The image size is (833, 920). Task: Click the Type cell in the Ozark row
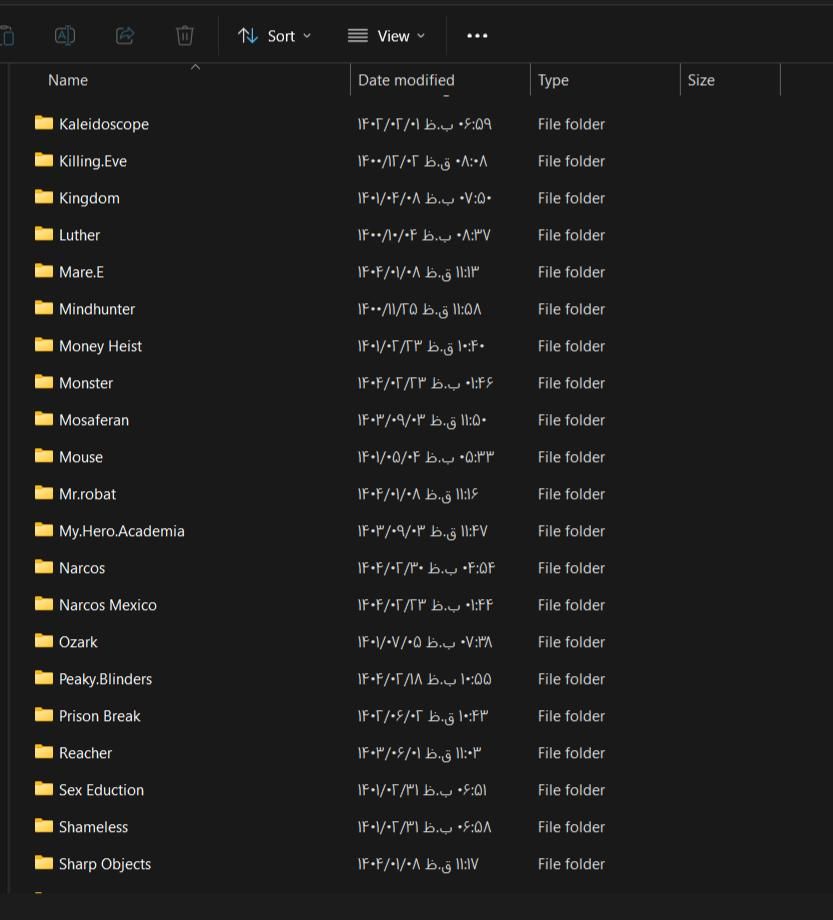click(571, 642)
